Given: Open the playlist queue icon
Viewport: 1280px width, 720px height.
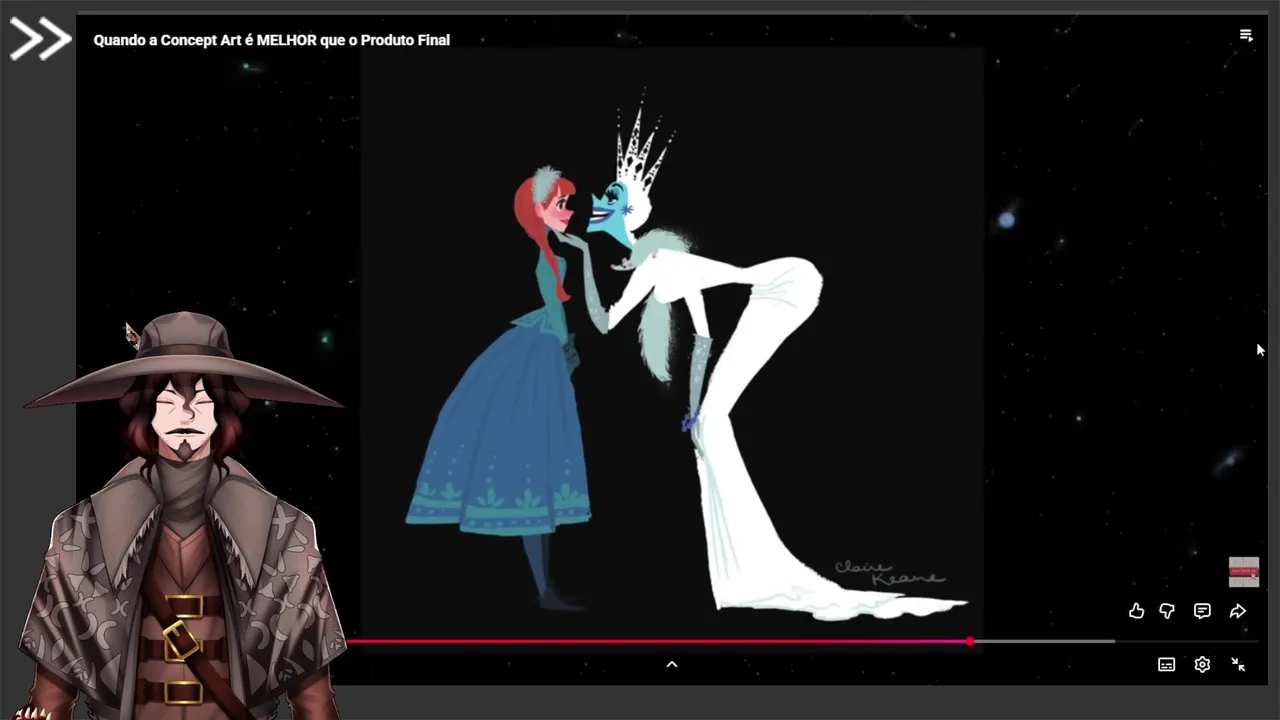Looking at the screenshot, I should (1246, 35).
